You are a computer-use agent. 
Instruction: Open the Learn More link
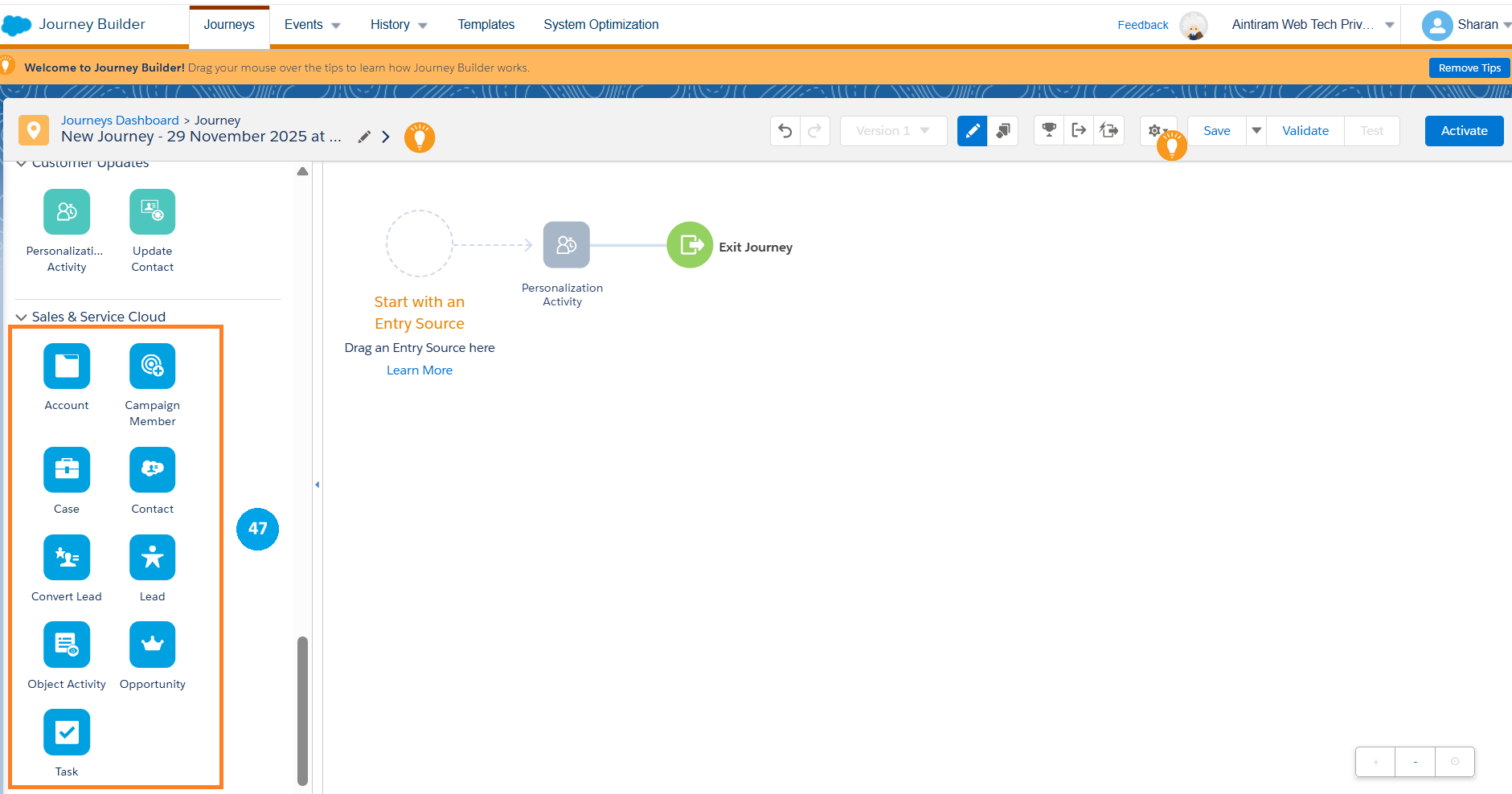coord(419,370)
